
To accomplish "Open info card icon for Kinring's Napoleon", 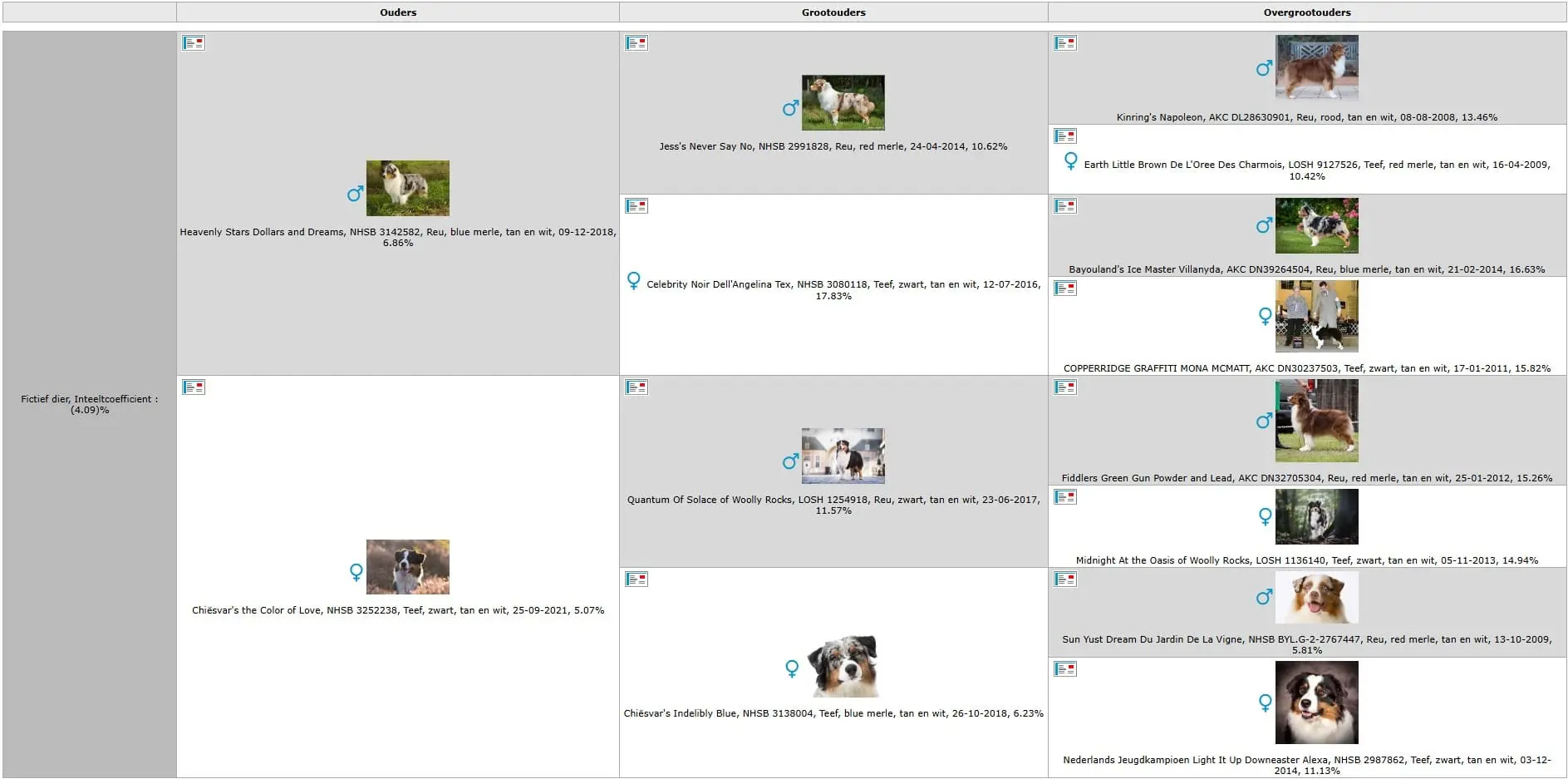I will [1065, 43].
